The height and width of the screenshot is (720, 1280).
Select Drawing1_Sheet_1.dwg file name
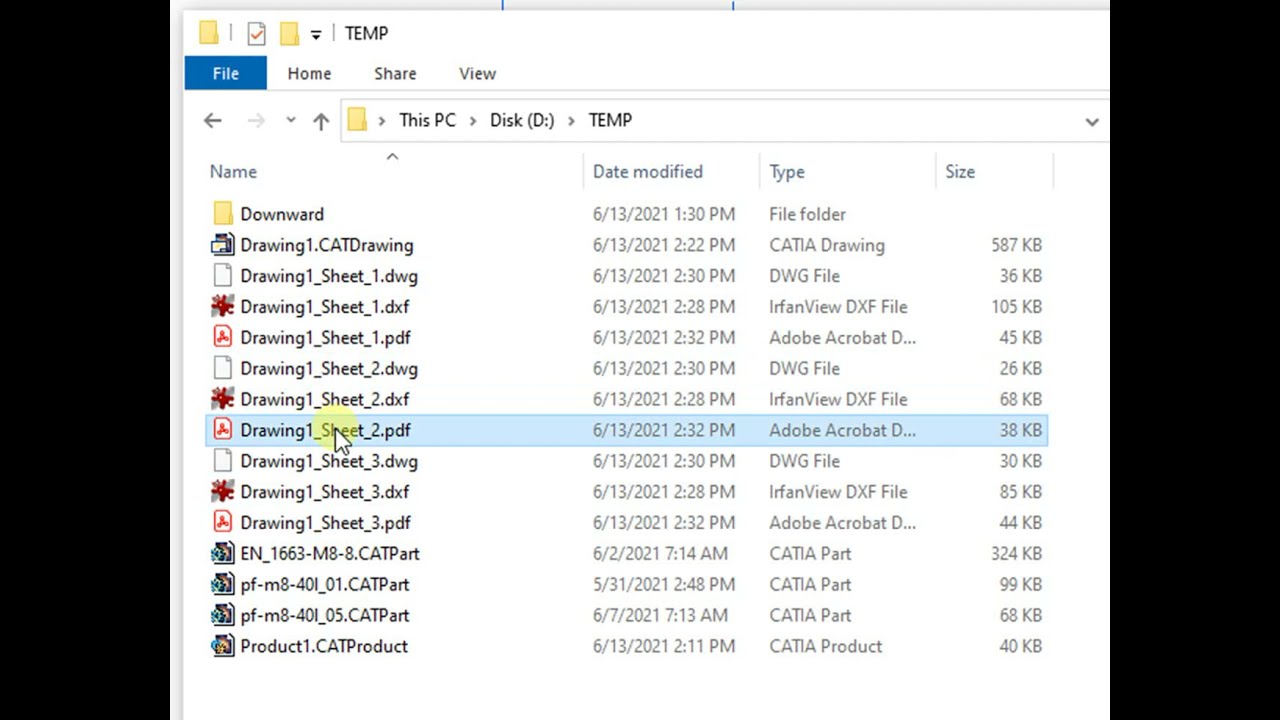(x=329, y=276)
